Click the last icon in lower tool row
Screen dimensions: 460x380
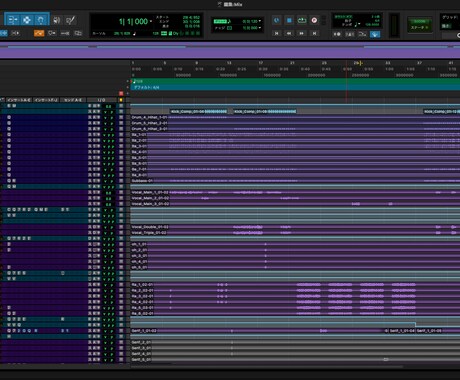click(x=78, y=33)
